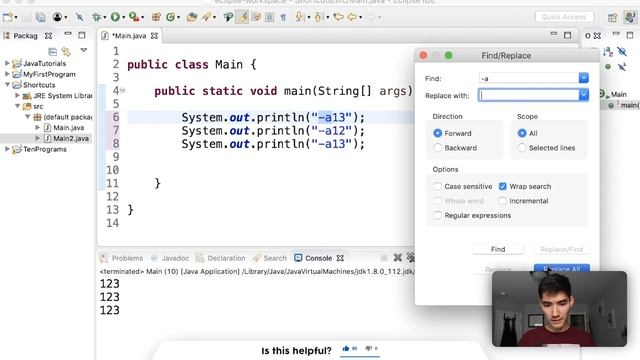Switch to the Search tab
Image resolution: width=640 pixels, height=360 pixels.
click(270, 258)
